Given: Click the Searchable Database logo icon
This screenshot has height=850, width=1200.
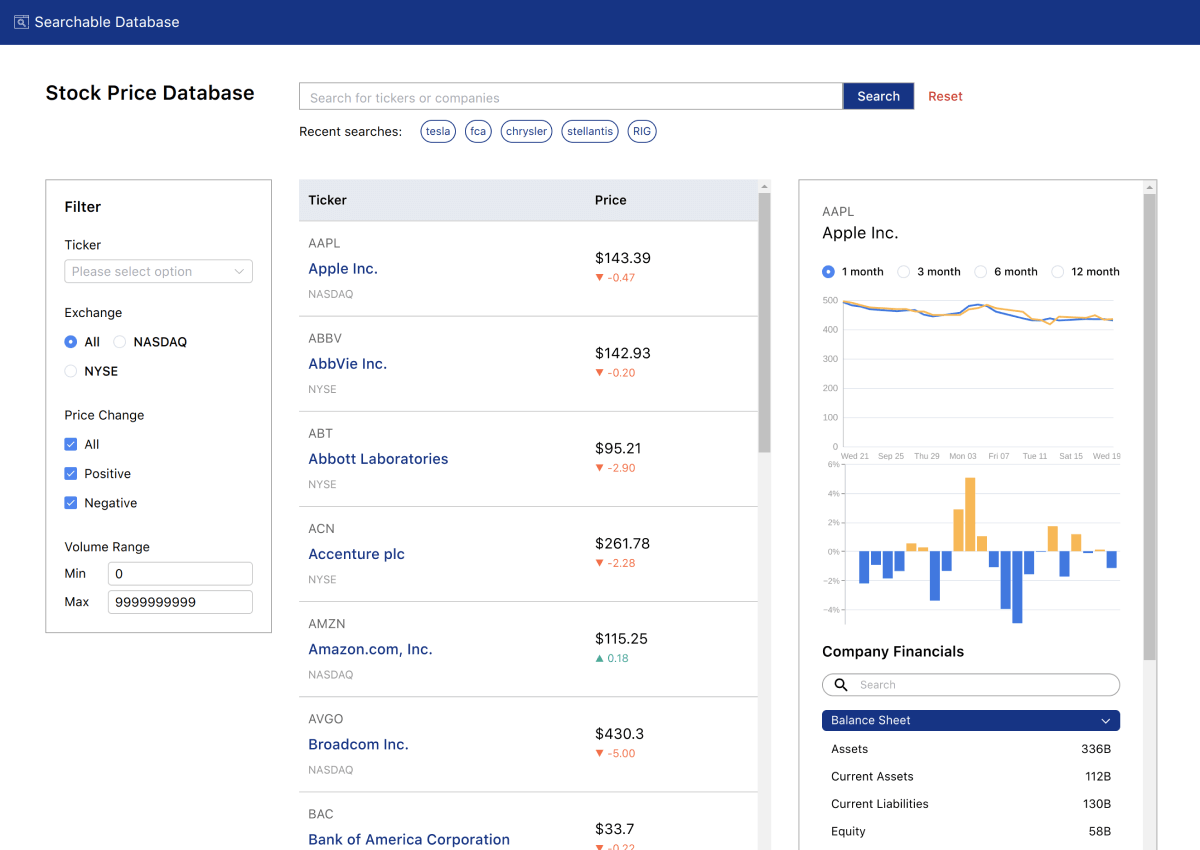Looking at the screenshot, I should [x=21, y=22].
